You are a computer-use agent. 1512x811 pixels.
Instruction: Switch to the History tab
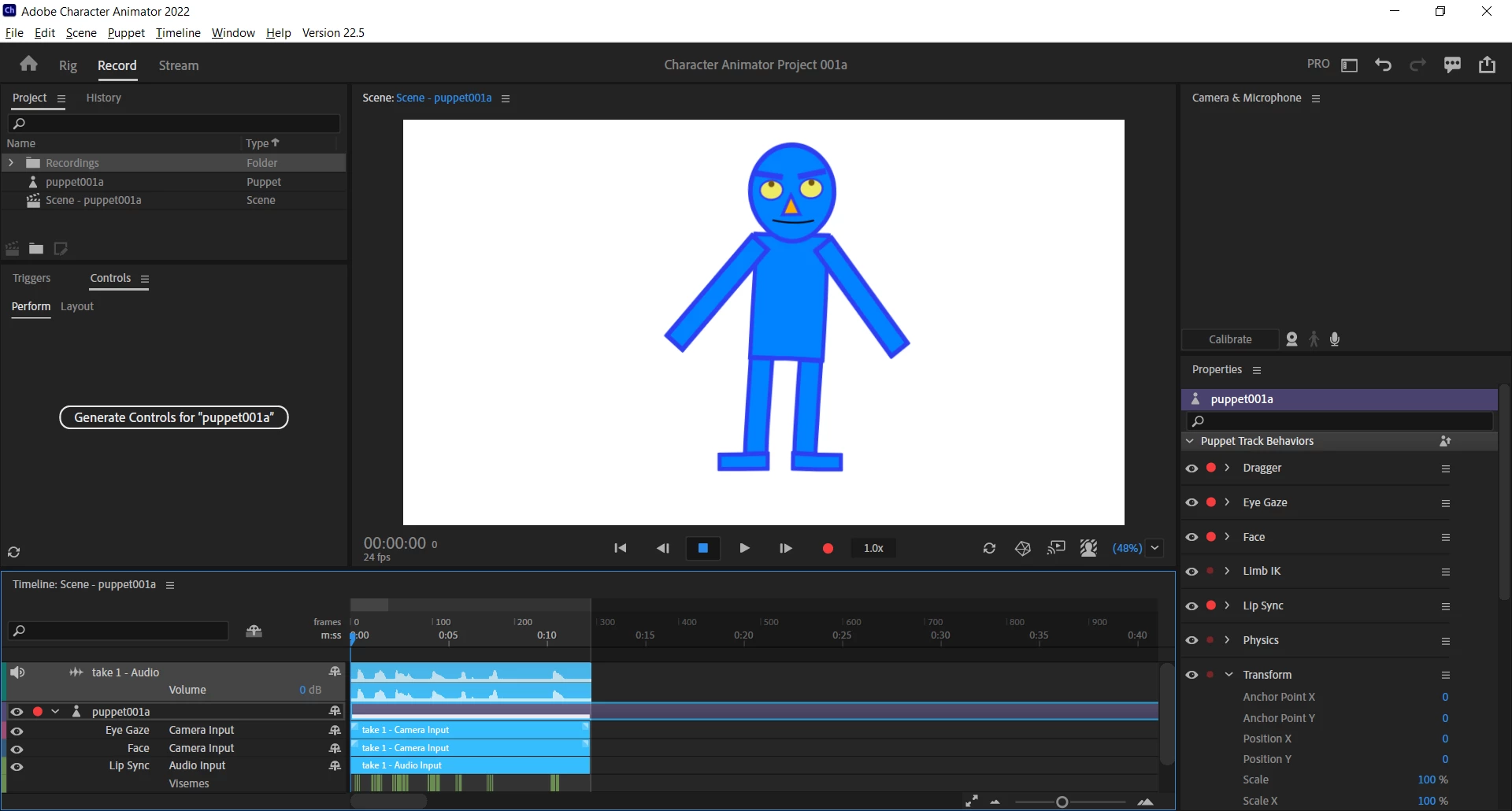point(103,98)
